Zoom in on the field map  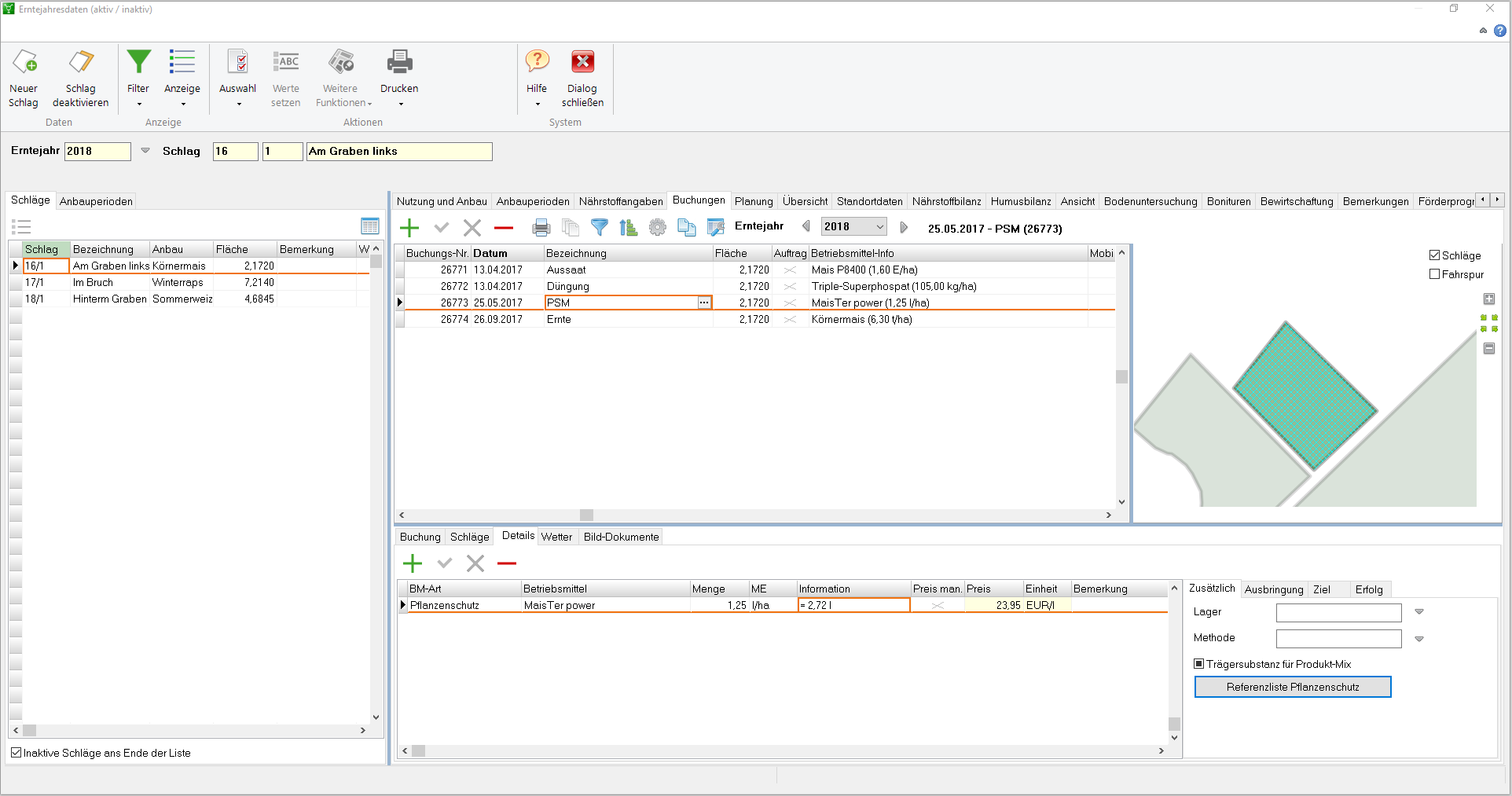coord(1488,299)
